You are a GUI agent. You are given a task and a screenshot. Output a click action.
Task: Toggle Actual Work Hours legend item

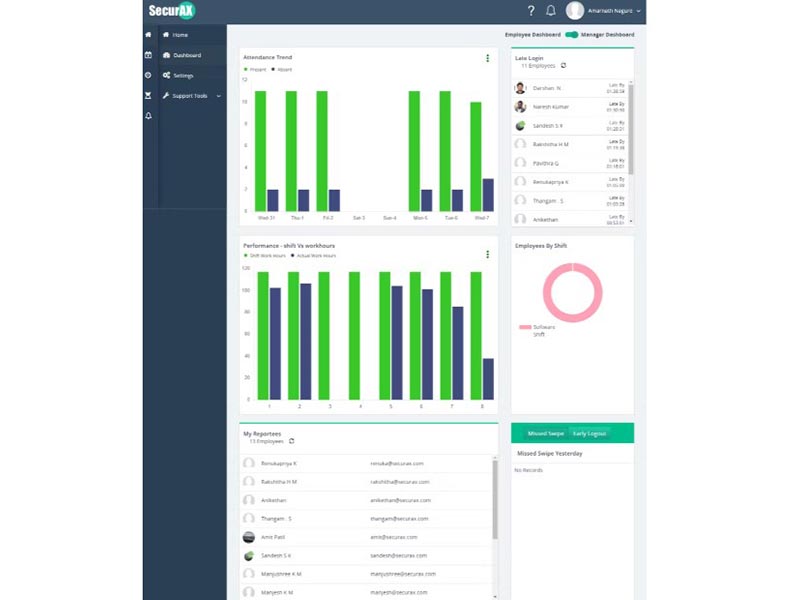click(313, 256)
